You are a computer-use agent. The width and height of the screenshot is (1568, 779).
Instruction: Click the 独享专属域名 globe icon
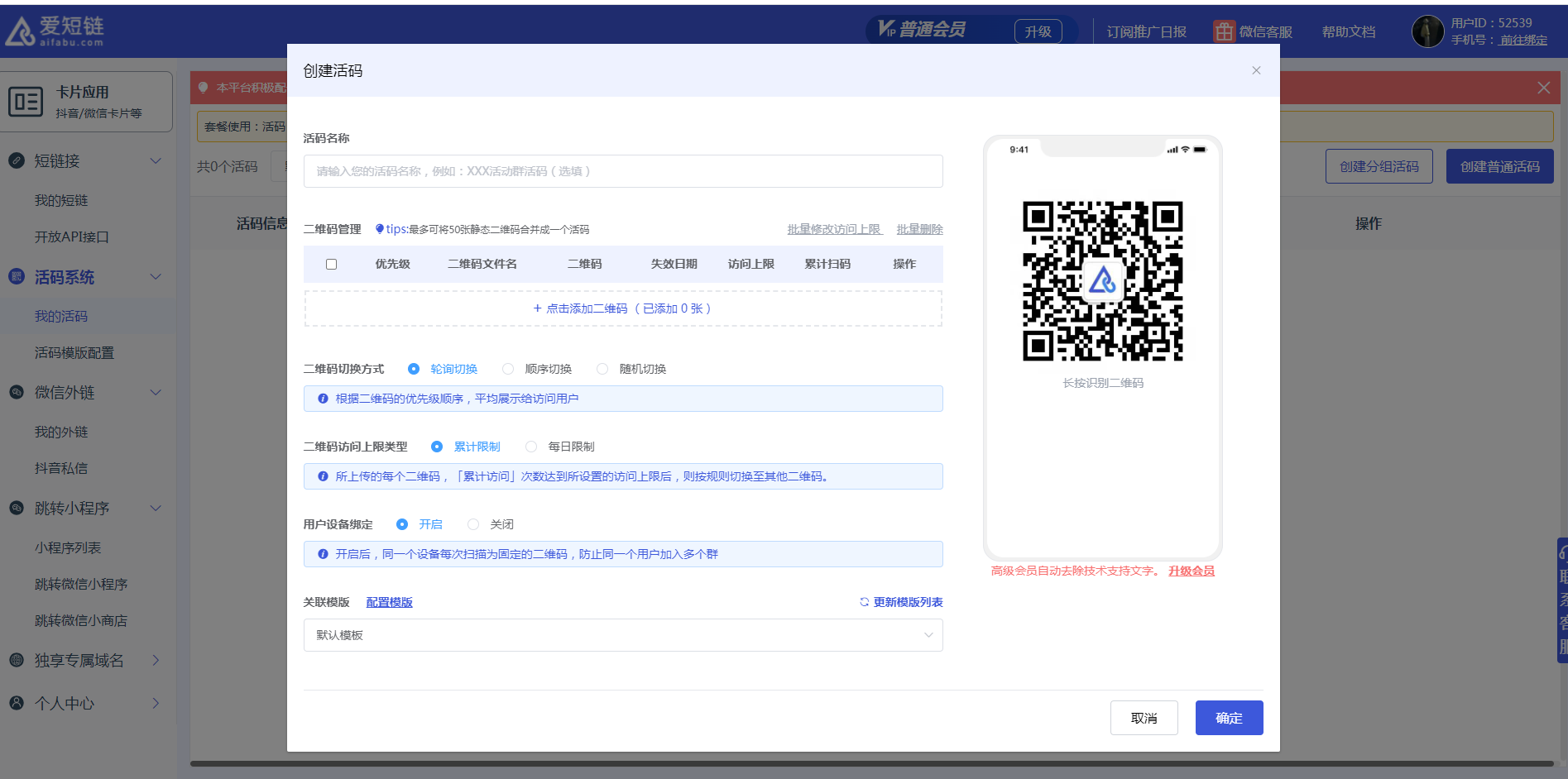[17, 660]
